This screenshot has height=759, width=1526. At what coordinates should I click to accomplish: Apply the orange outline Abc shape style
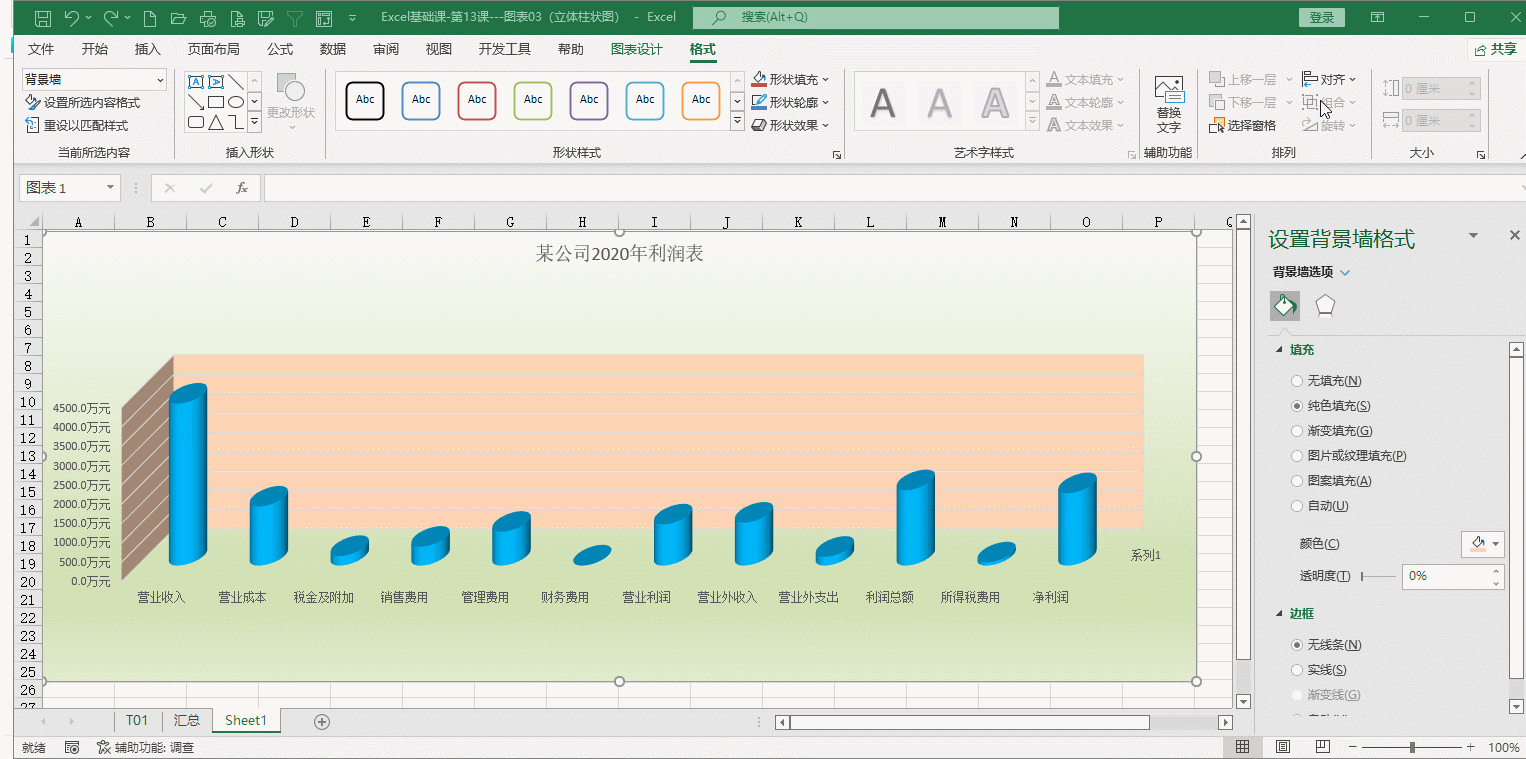pos(701,100)
